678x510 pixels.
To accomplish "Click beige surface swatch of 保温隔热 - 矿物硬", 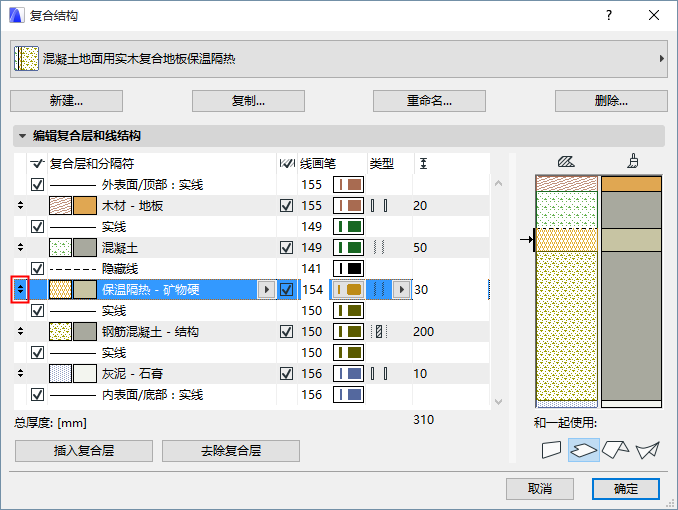I will tap(85, 289).
